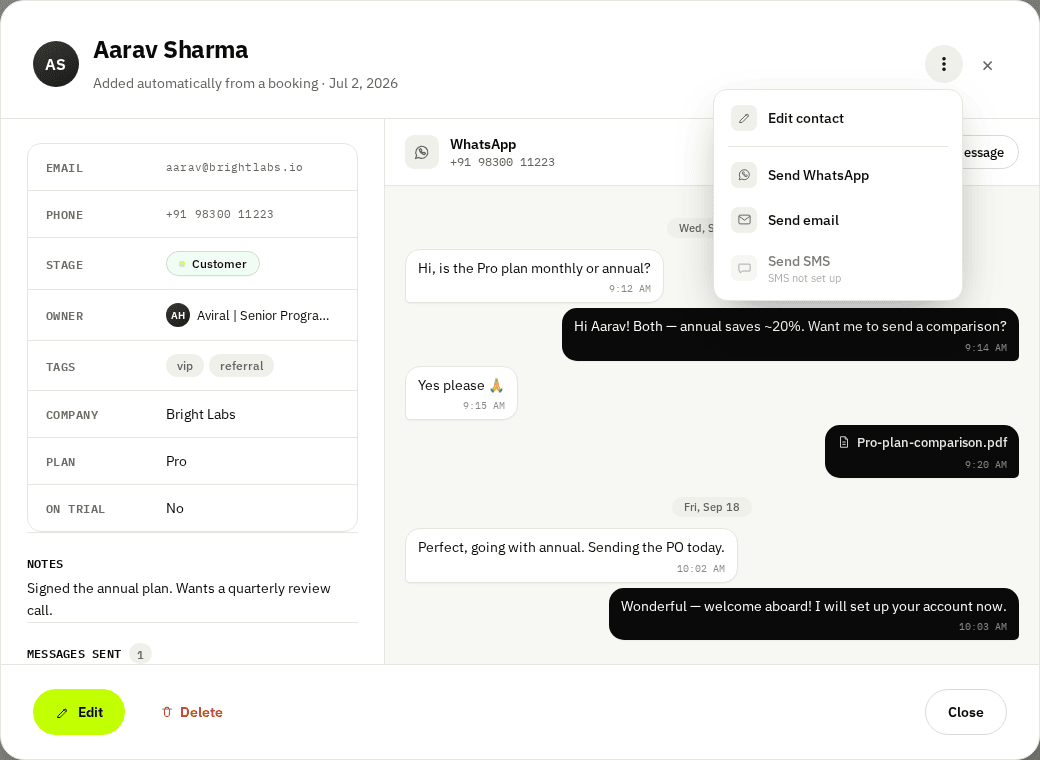
Task: Click the speech bubble icon beside Send SMS
Action: coord(744,268)
